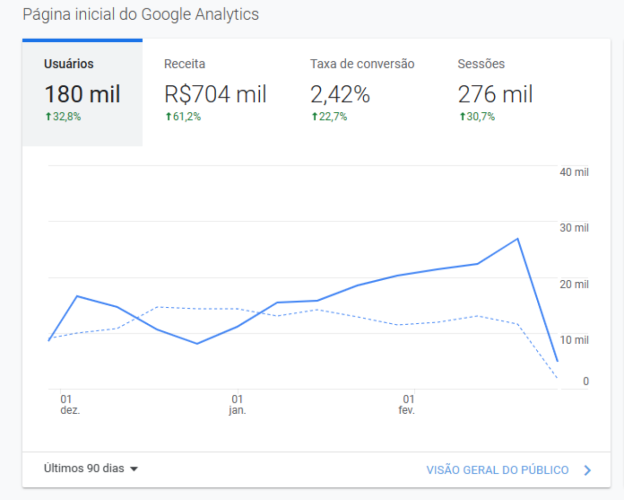624x500 pixels.
Task: Click the chevron next to Visão Geral do Público
Action: tap(587, 471)
